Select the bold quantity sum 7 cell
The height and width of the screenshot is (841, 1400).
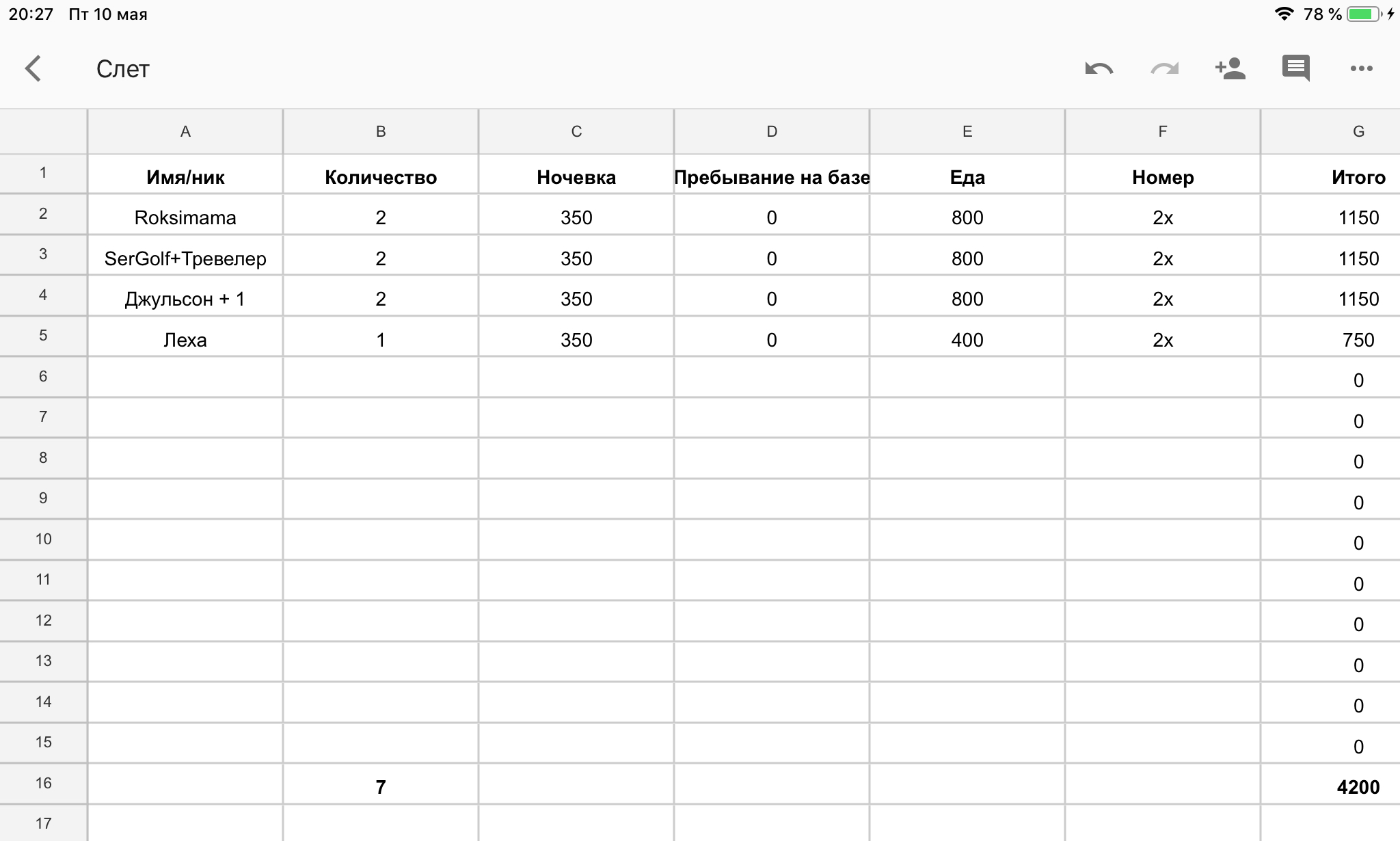(381, 787)
